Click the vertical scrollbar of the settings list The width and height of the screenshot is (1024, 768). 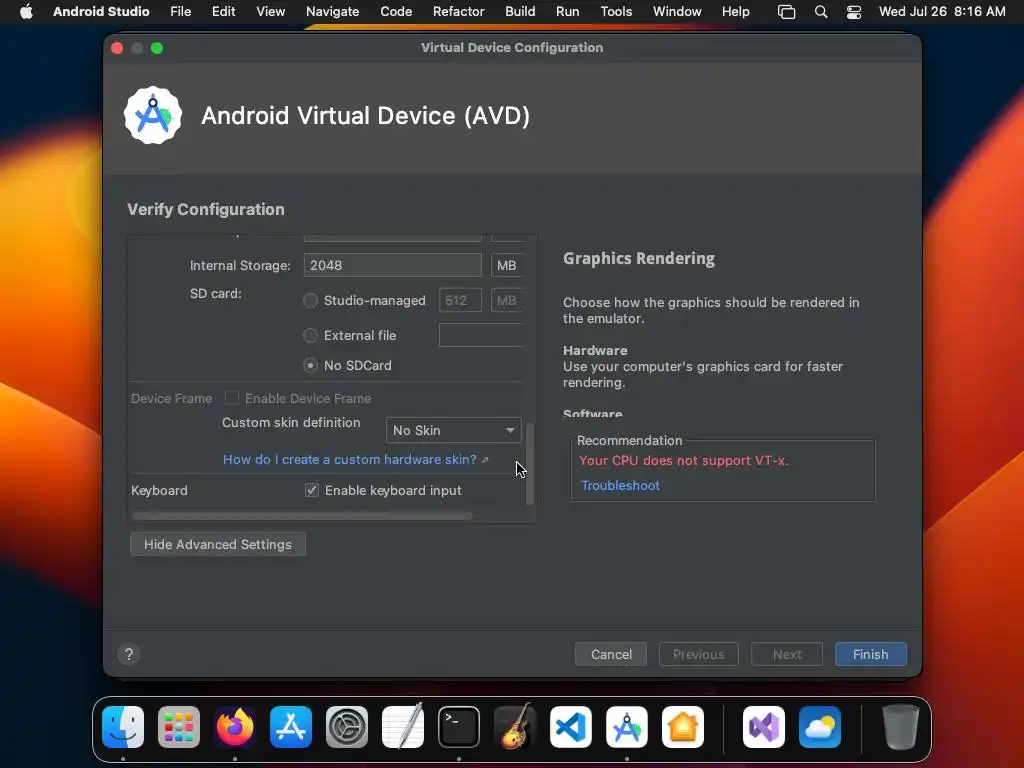pyautogui.click(x=530, y=464)
